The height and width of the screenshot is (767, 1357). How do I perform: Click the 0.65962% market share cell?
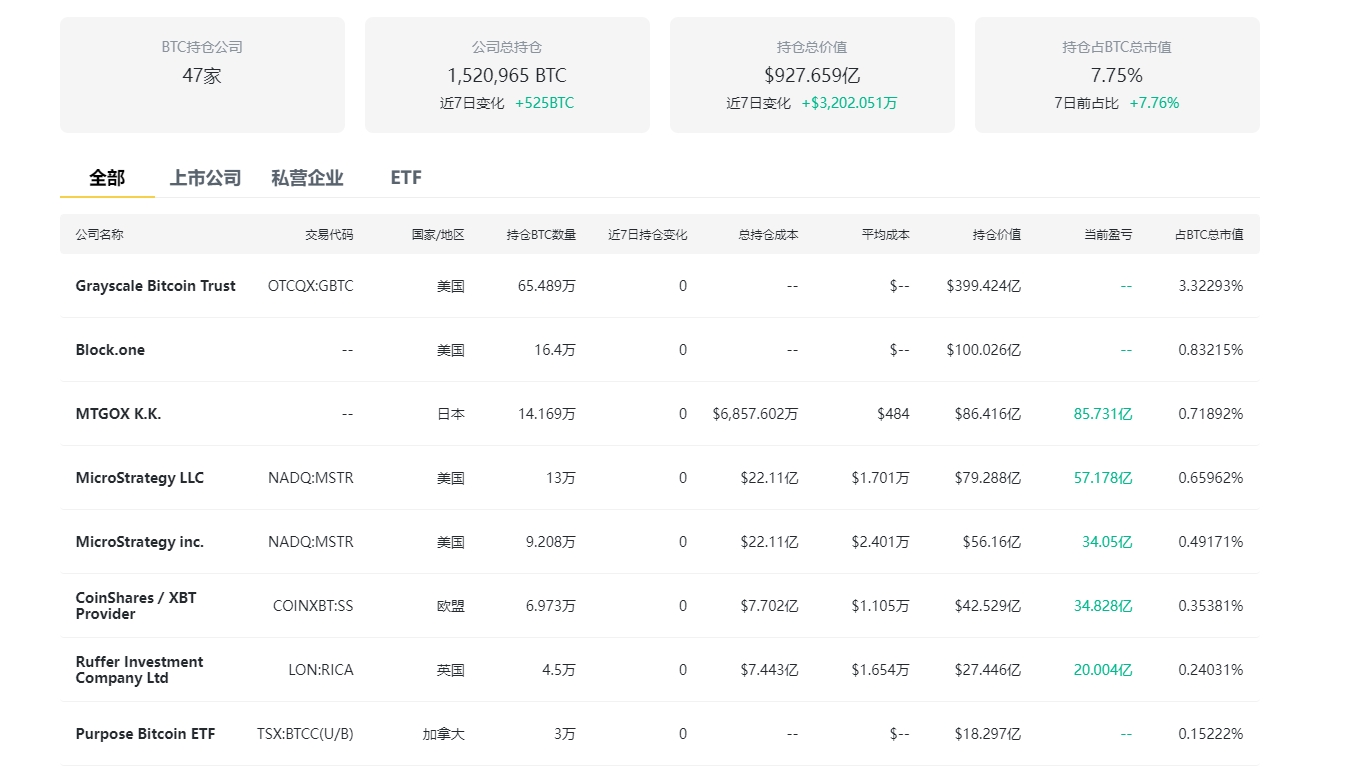pyautogui.click(x=1211, y=478)
